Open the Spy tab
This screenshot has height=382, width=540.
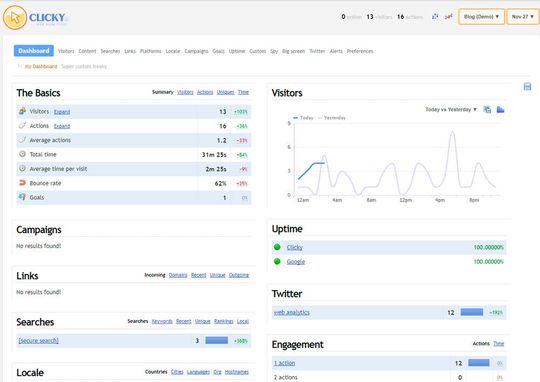[x=274, y=51]
